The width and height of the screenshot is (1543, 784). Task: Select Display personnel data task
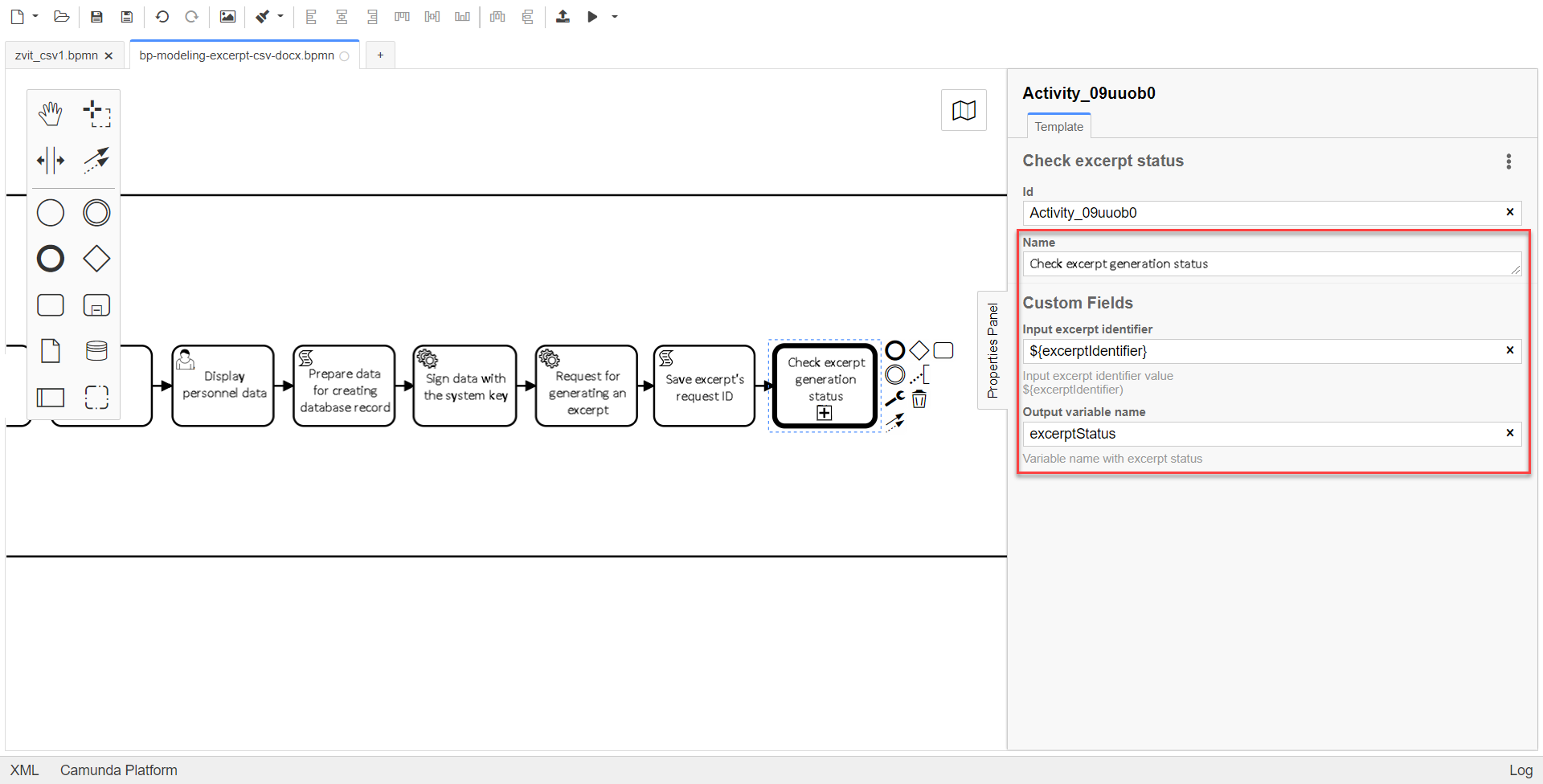[x=223, y=386]
